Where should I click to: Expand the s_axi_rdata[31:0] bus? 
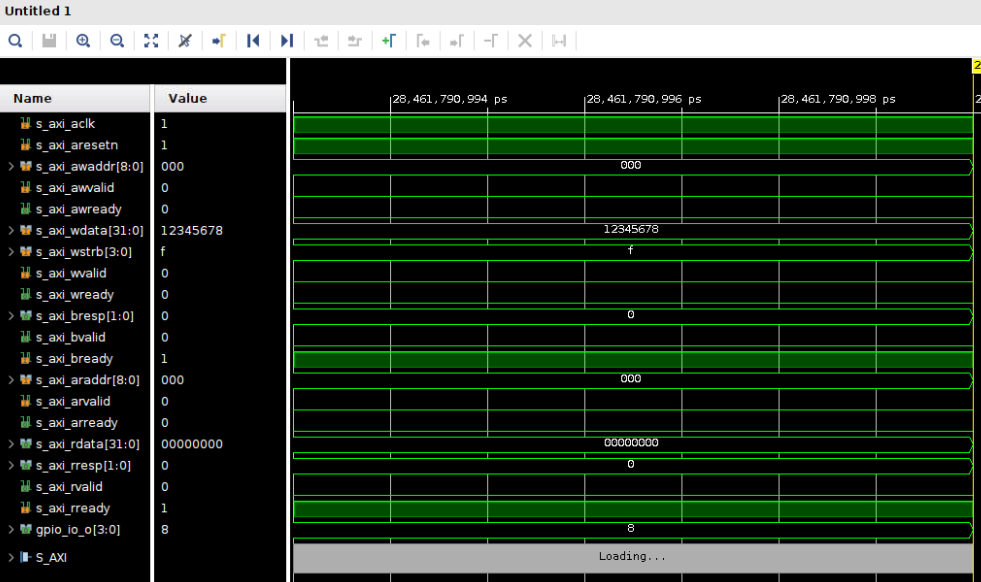(11, 444)
